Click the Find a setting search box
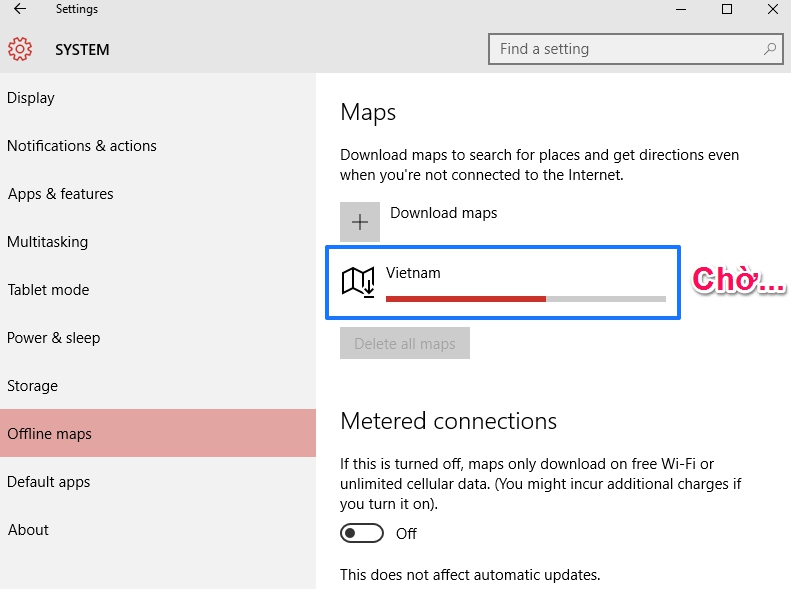This screenshot has height=589, width=791. pos(625,49)
